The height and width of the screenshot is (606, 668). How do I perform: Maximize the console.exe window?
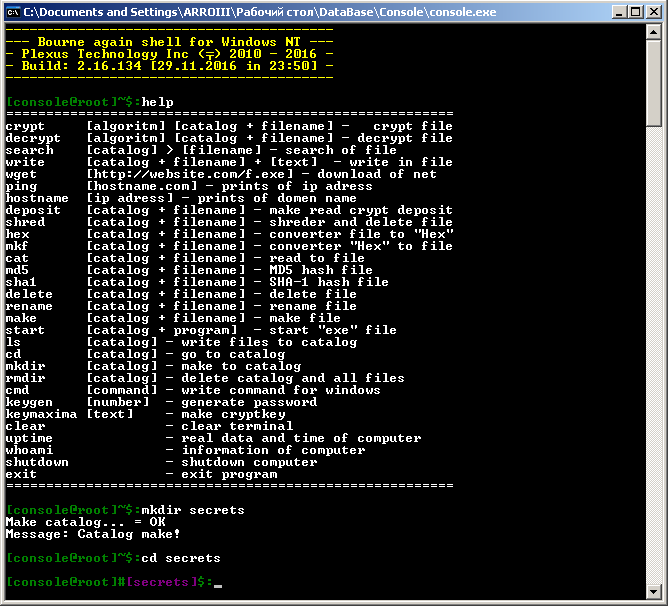point(636,12)
